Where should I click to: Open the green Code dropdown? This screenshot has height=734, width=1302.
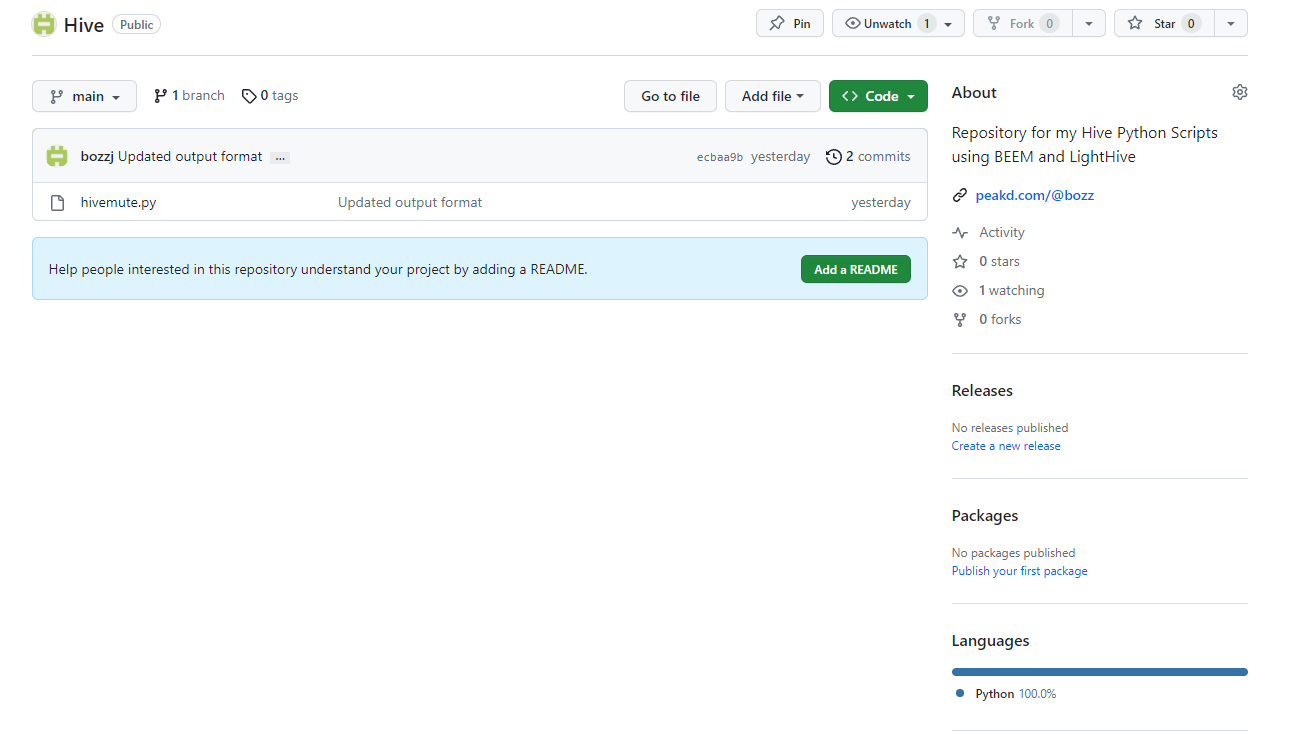878,96
